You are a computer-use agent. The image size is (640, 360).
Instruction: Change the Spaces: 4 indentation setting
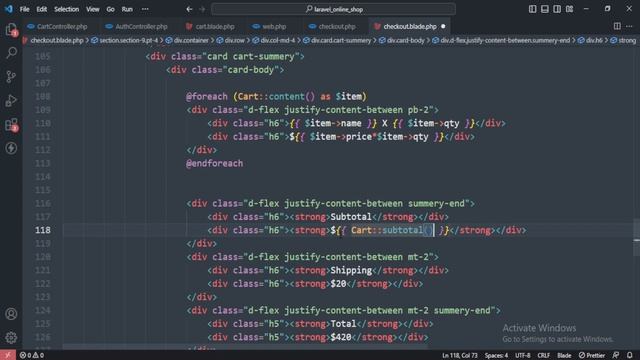pos(496,355)
